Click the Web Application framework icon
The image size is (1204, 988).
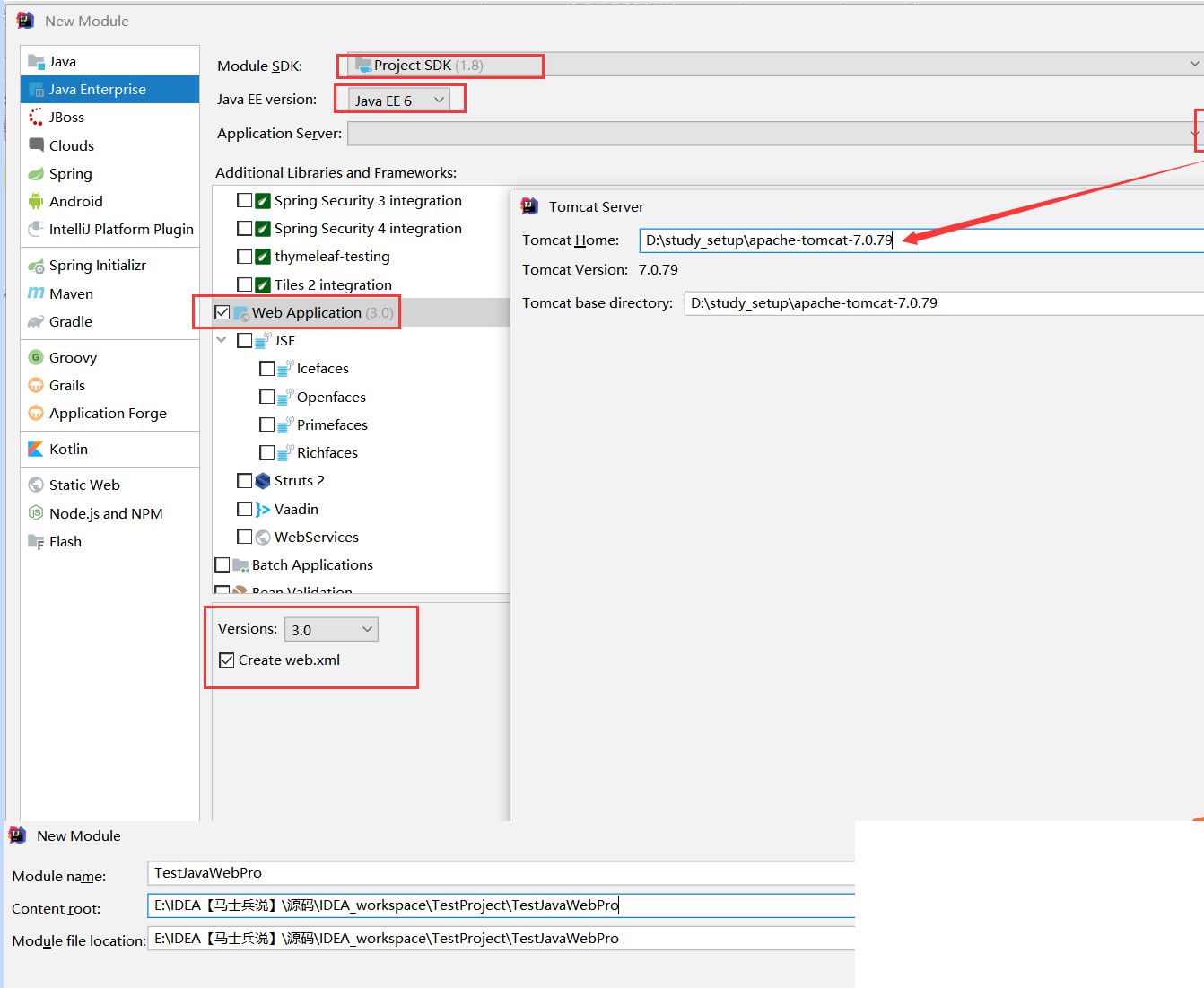pyautogui.click(x=240, y=313)
